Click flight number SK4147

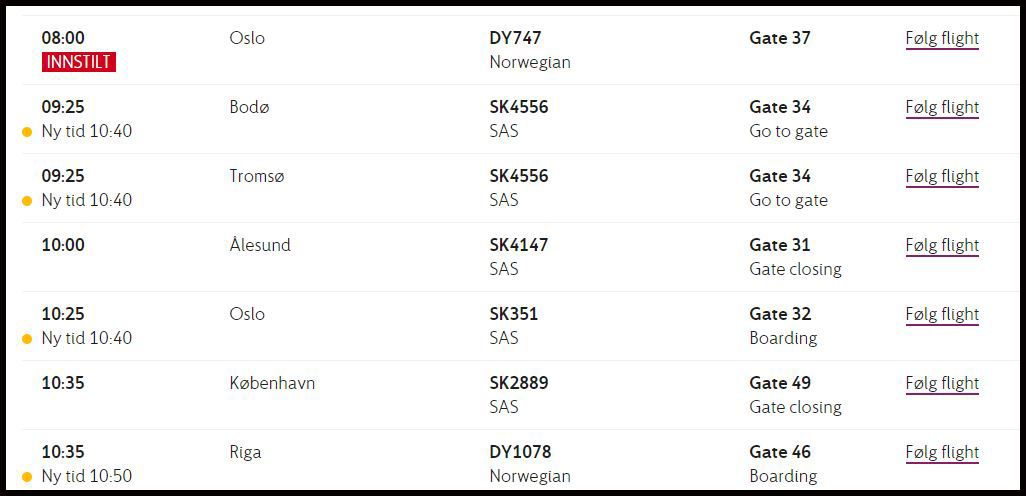tap(519, 246)
